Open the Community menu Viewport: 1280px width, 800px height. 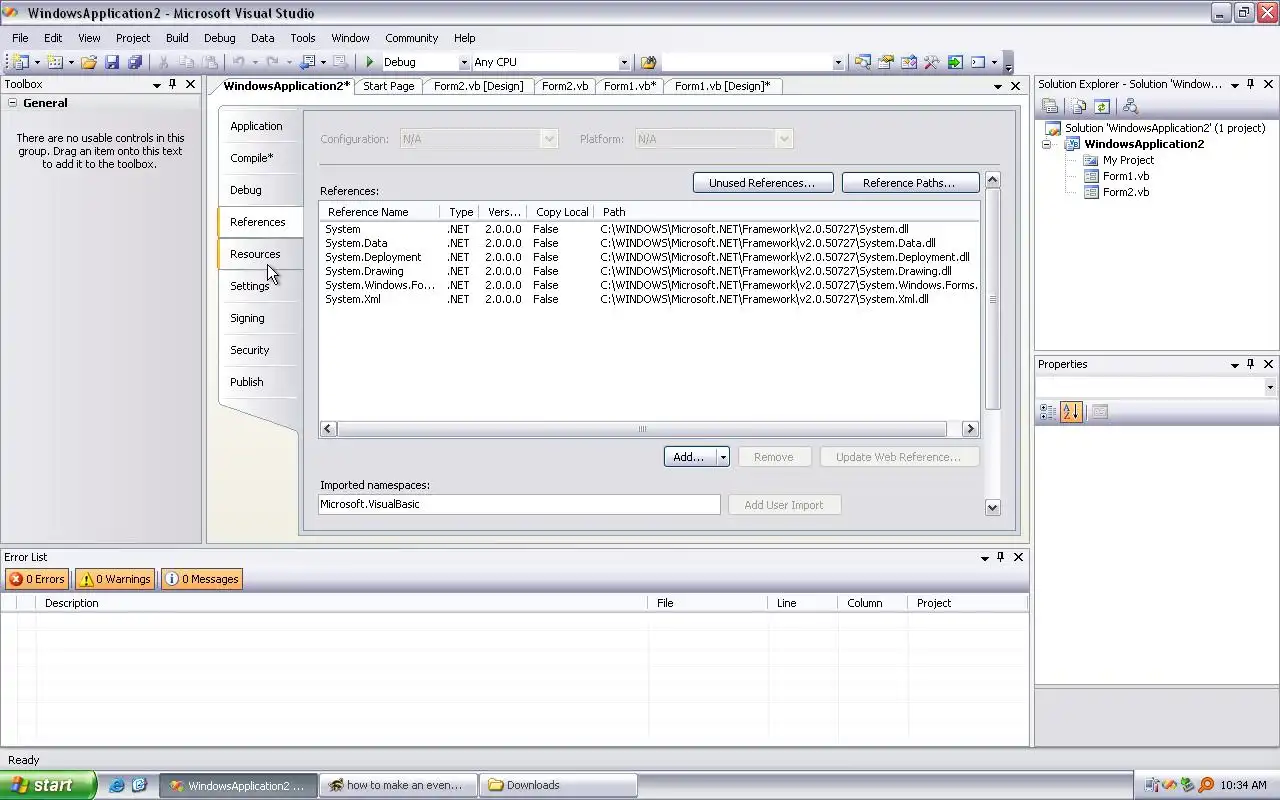point(411,38)
